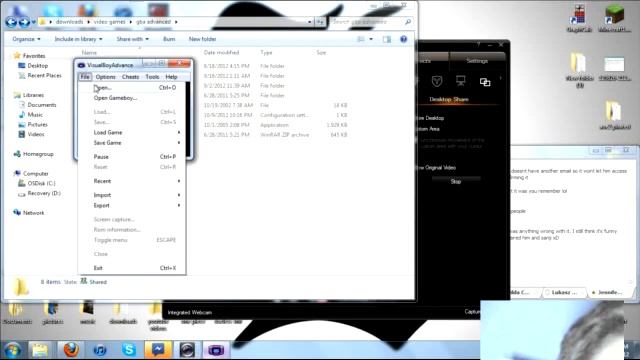Screen dimensions: 640x360
Task: Click the Type column header
Action: [266, 53]
